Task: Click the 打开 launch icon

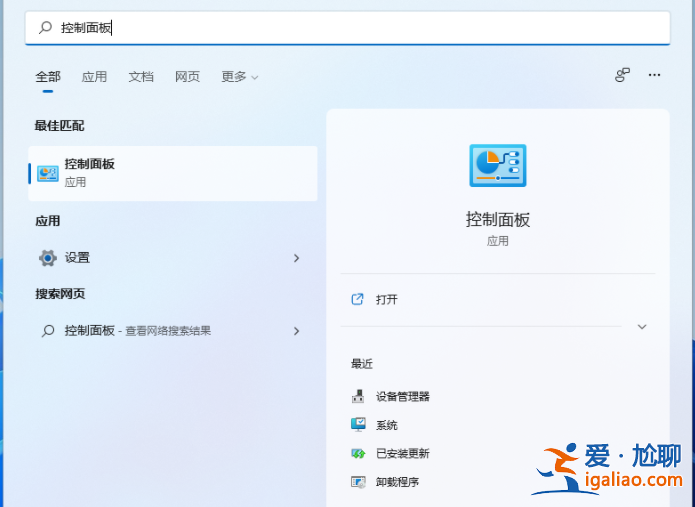Action: [x=357, y=300]
